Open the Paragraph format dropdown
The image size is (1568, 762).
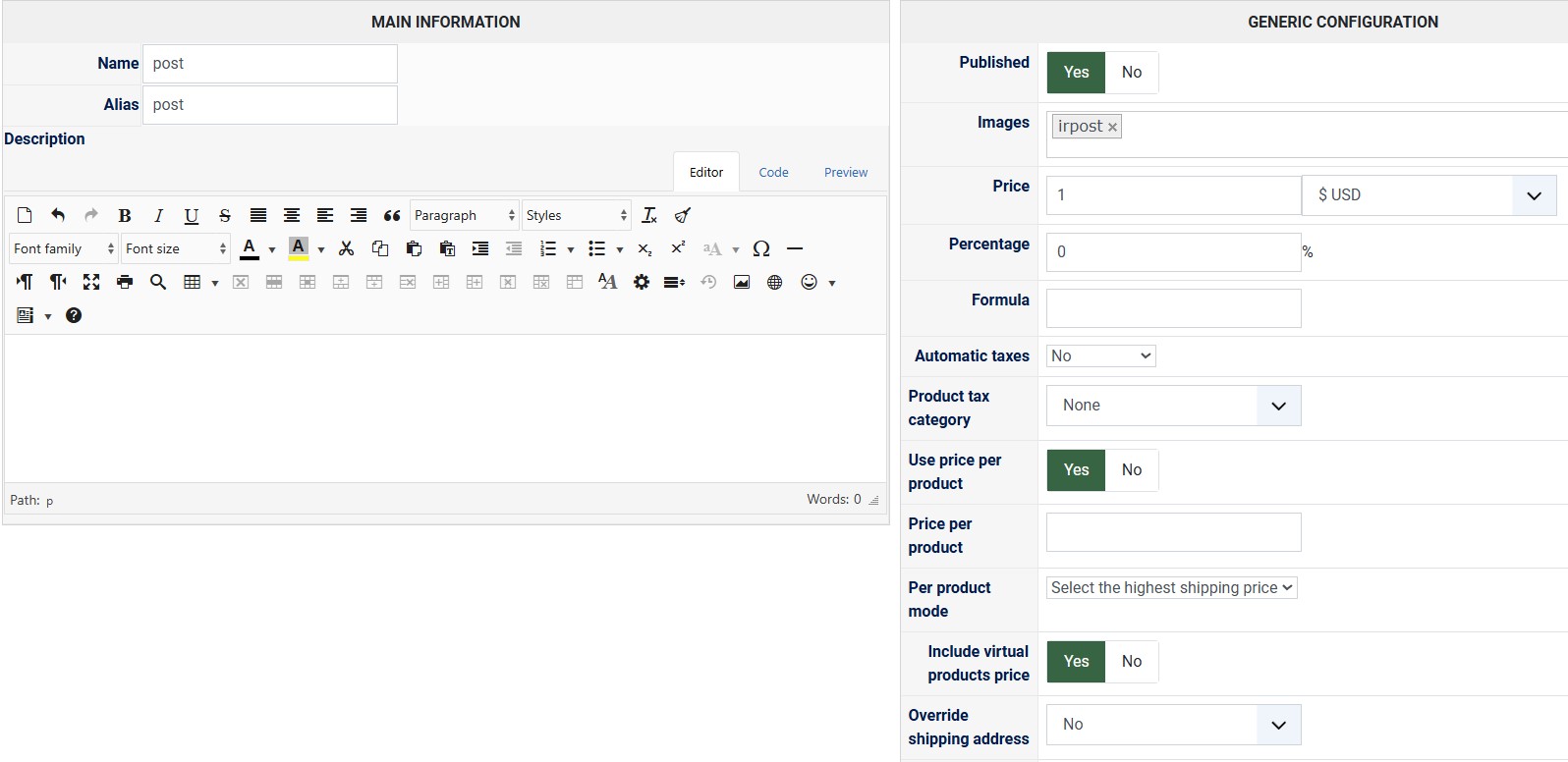tap(464, 216)
